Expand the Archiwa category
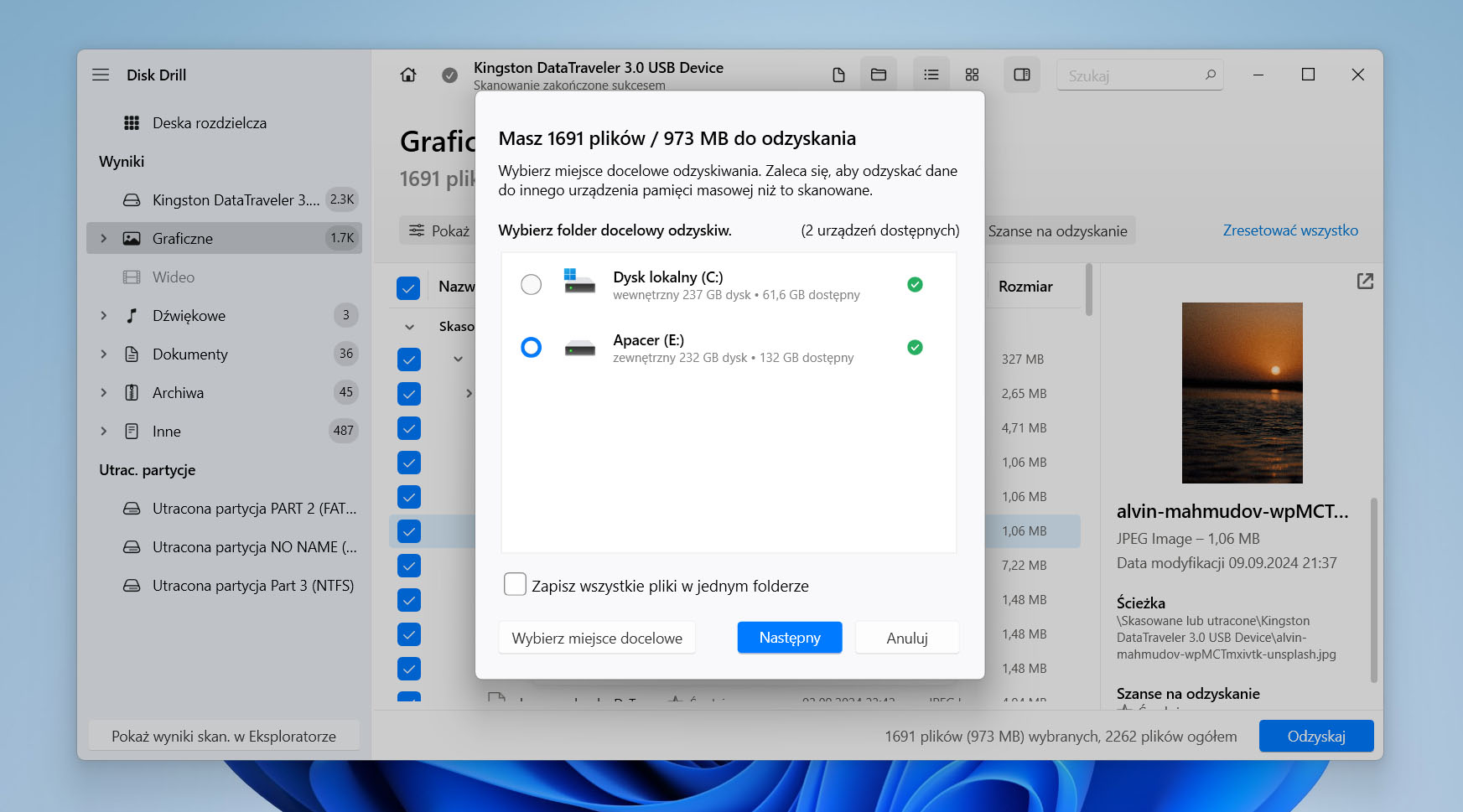 pos(104,392)
